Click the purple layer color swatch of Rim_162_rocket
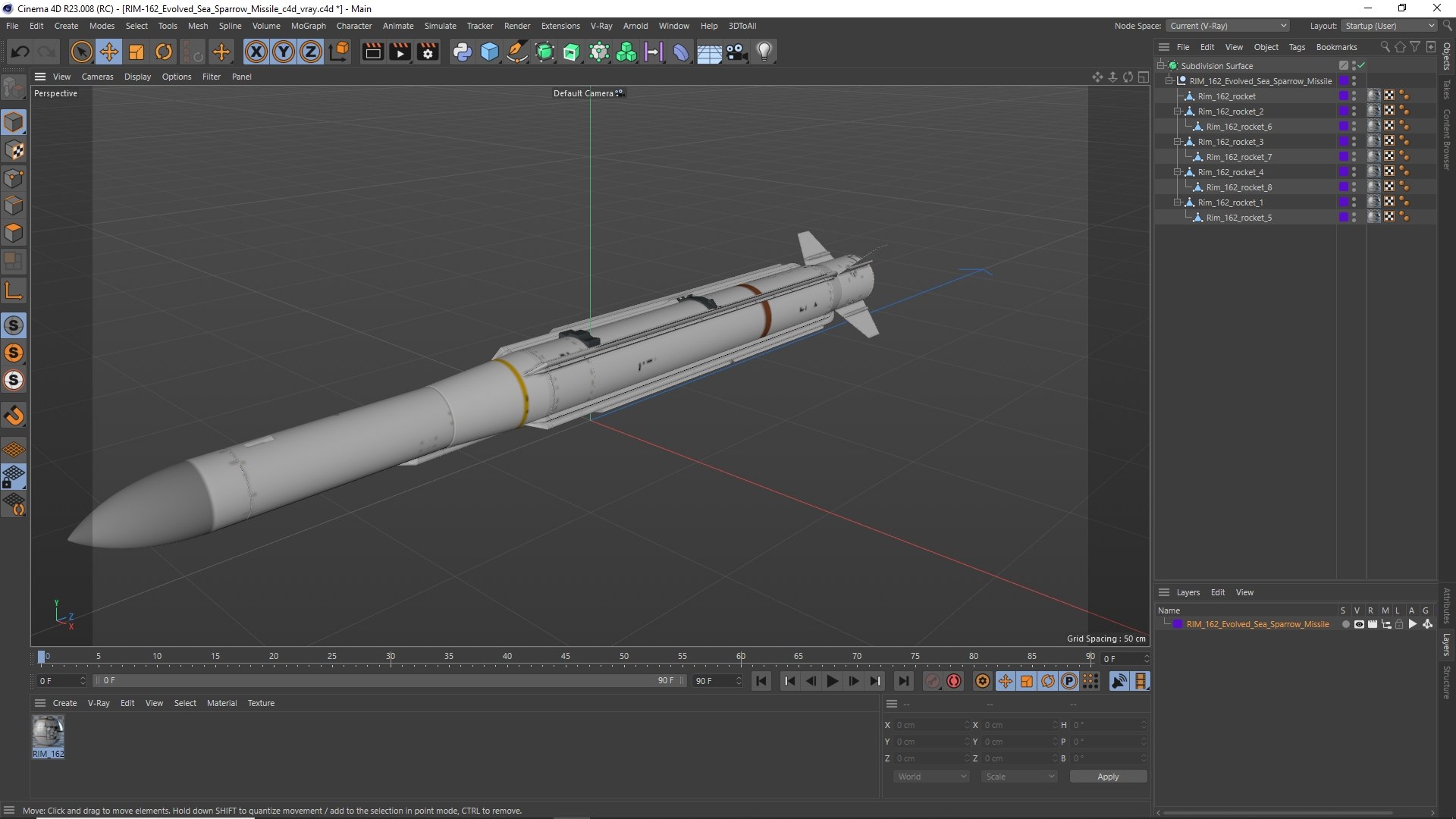The image size is (1456, 819). [1344, 96]
